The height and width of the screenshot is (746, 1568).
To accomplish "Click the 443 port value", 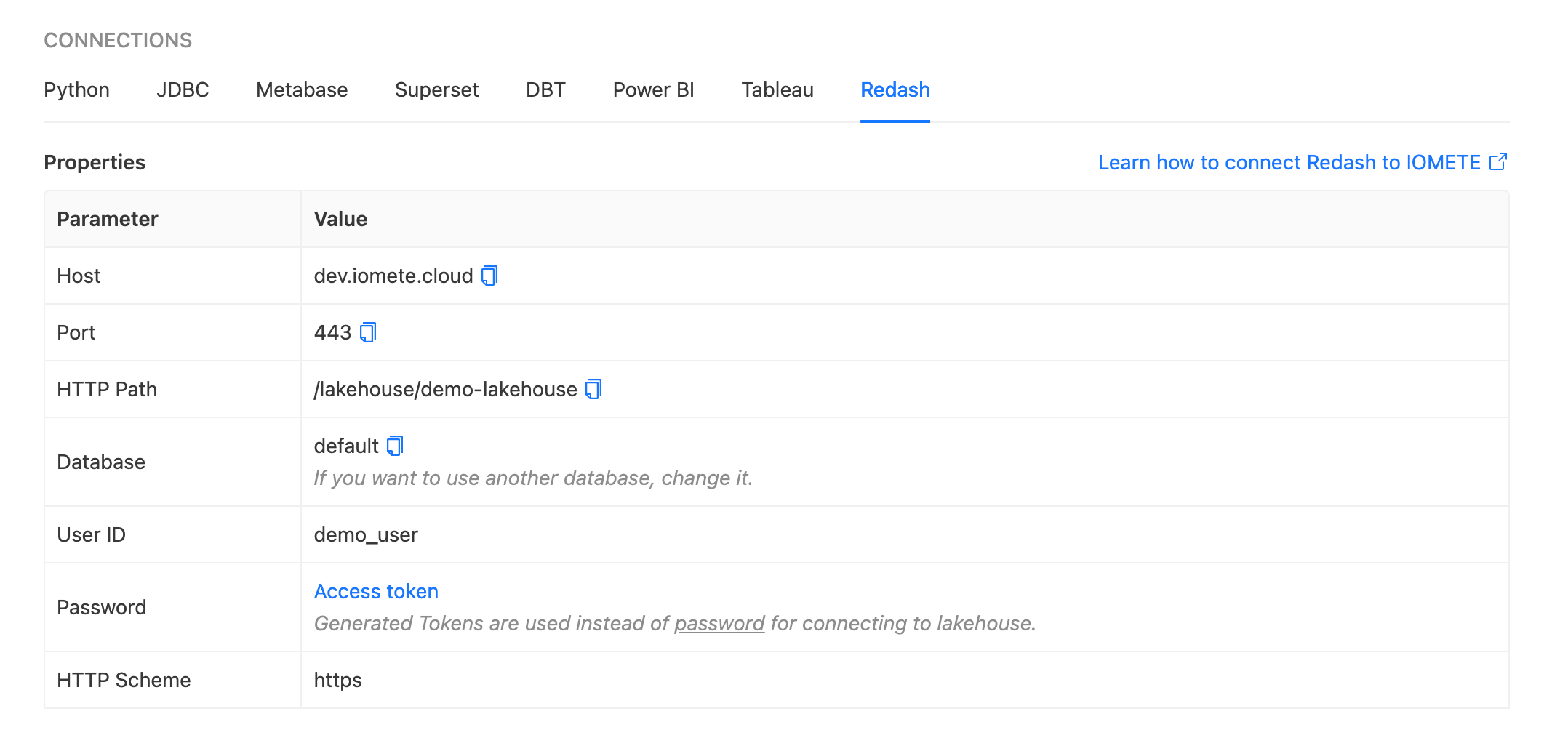I will point(332,333).
